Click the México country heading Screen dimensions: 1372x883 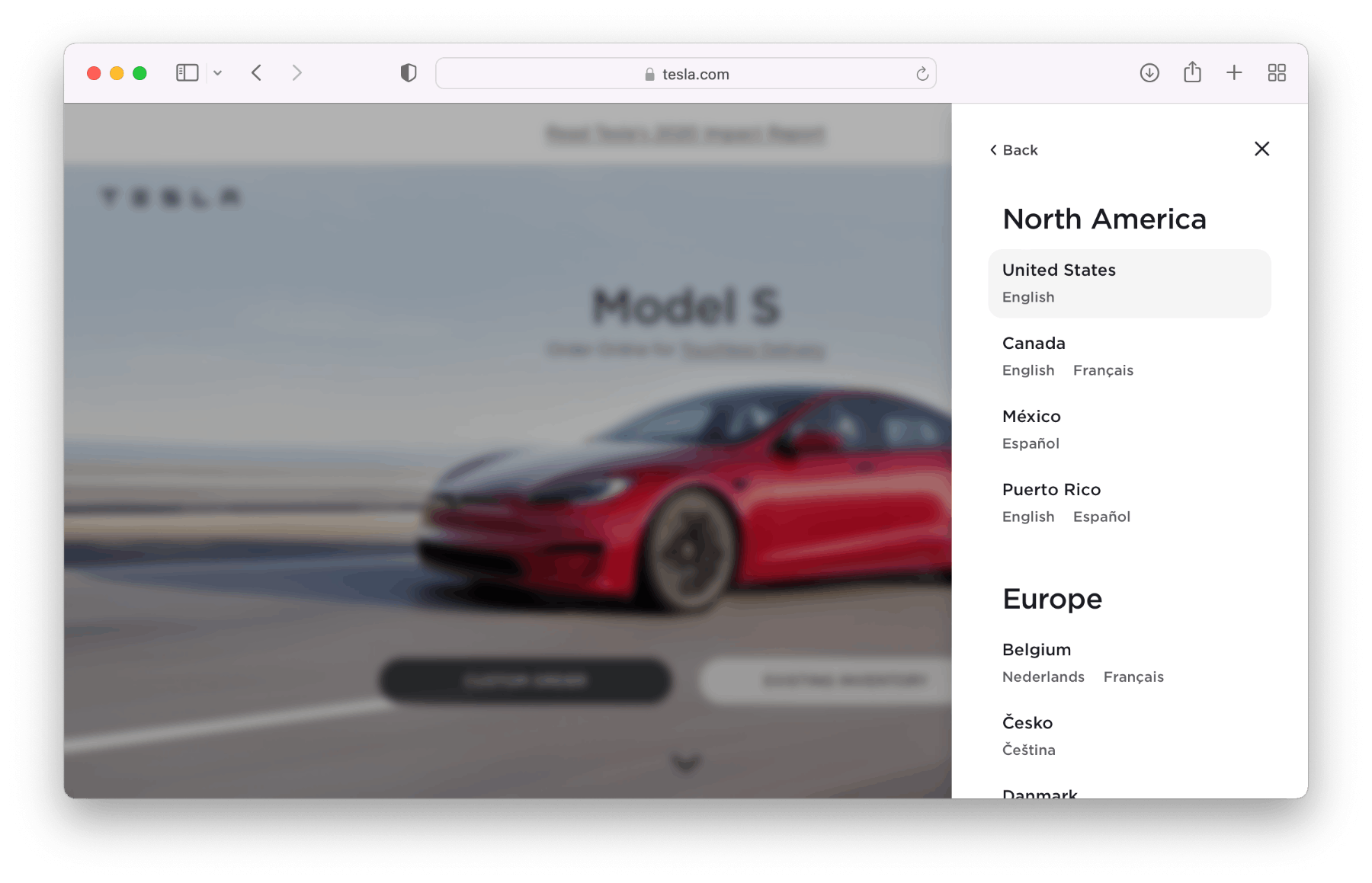click(x=1031, y=416)
